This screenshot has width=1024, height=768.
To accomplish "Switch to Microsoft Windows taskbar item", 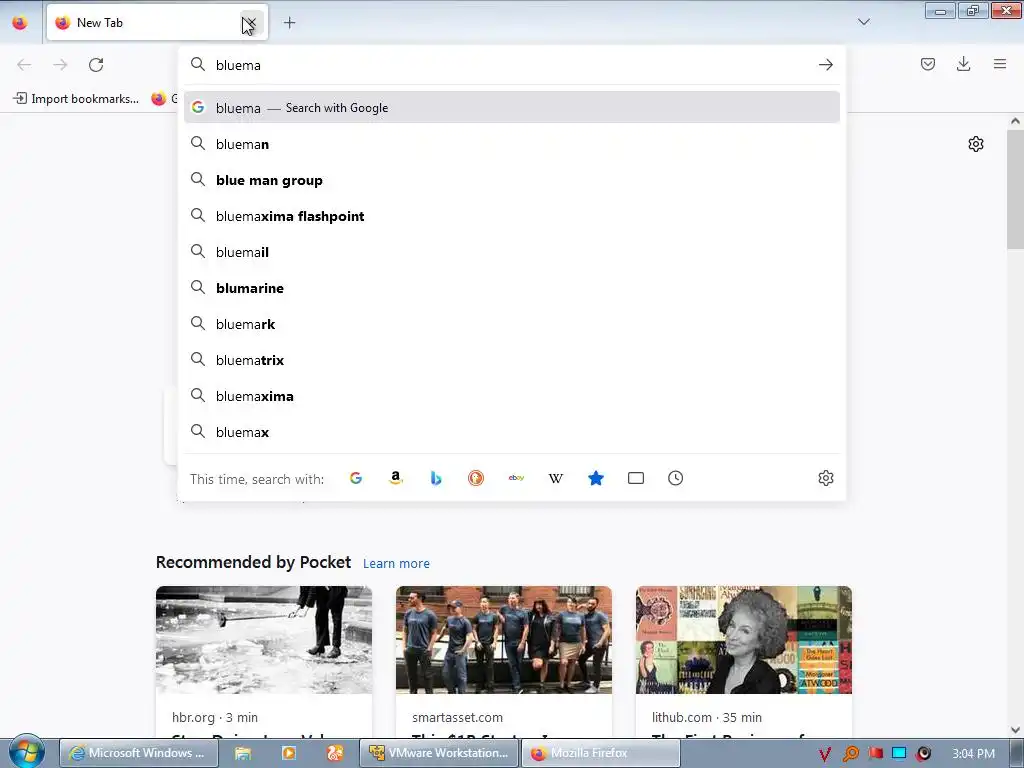I will pos(139,753).
